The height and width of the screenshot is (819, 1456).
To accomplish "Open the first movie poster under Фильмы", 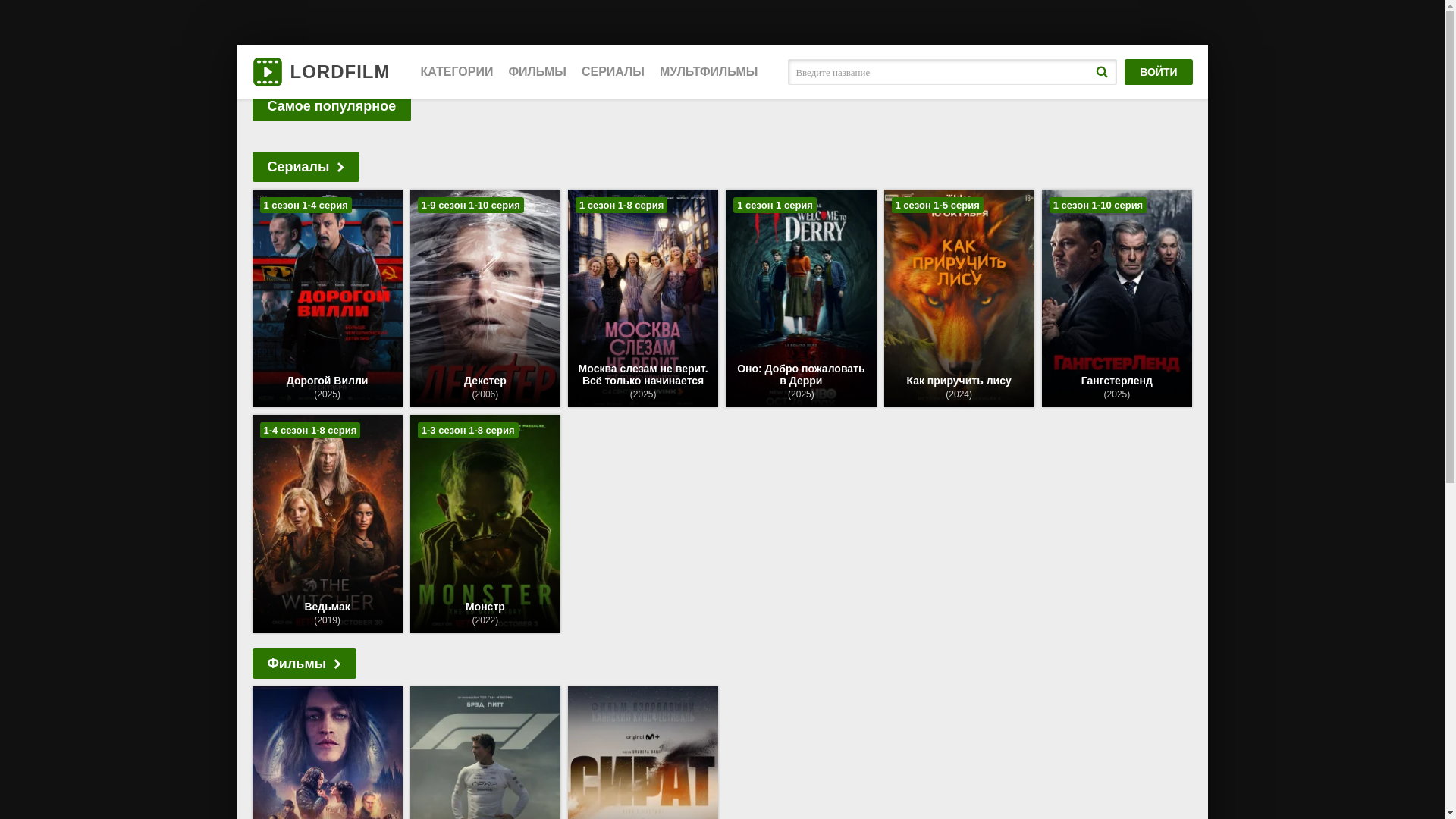I will [328, 752].
